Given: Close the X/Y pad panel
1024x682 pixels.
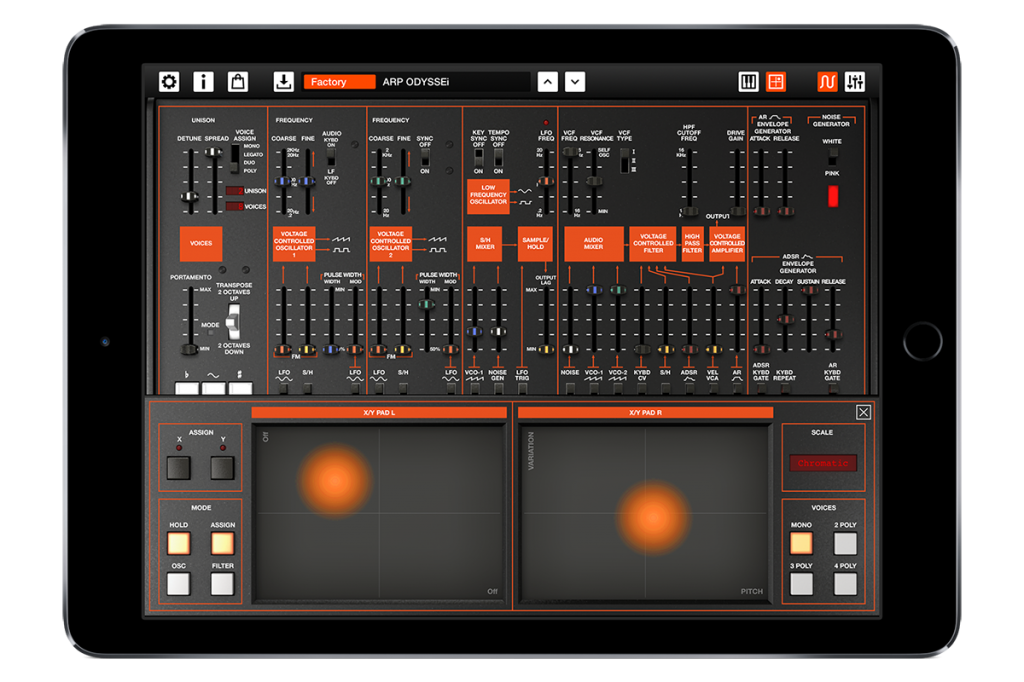Looking at the screenshot, I should tap(863, 412).
